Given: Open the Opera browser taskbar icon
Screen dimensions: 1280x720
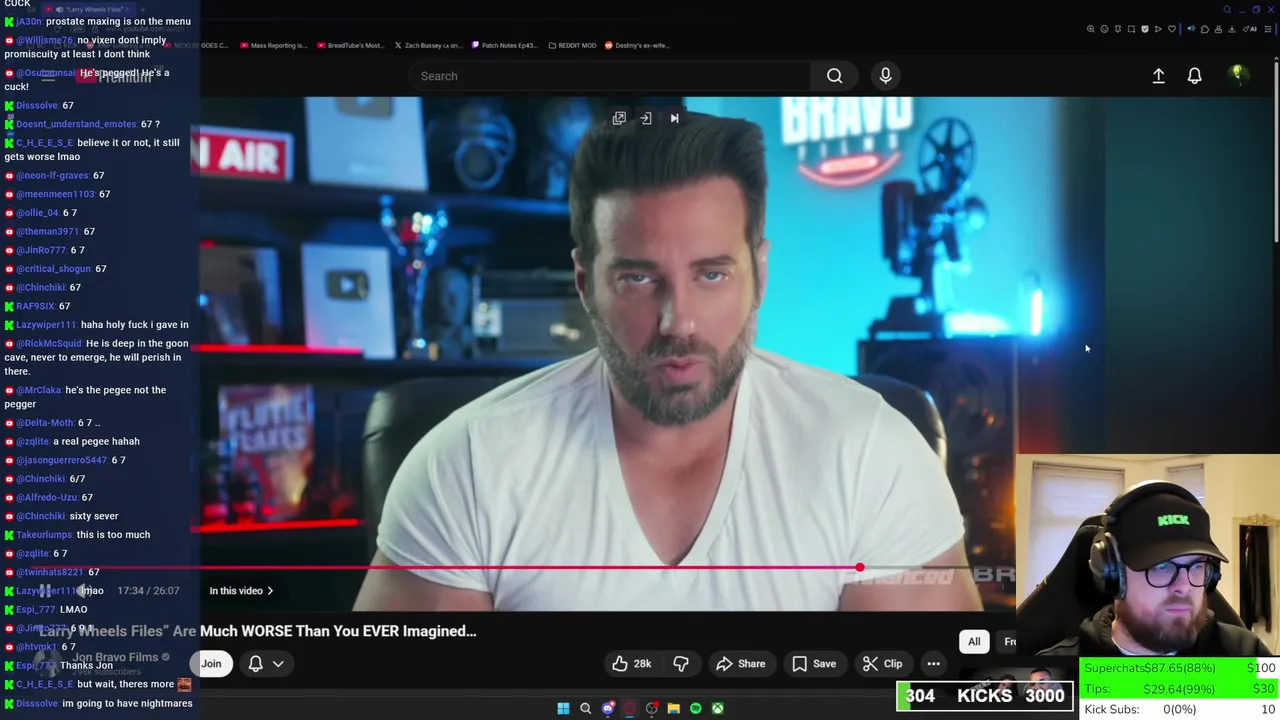Looking at the screenshot, I should 629,708.
